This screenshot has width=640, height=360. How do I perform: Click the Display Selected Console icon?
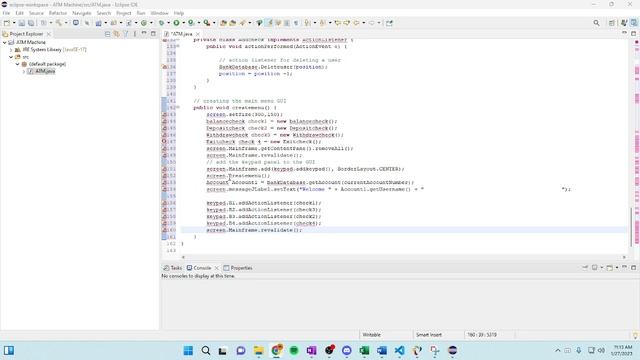[x=595, y=268]
